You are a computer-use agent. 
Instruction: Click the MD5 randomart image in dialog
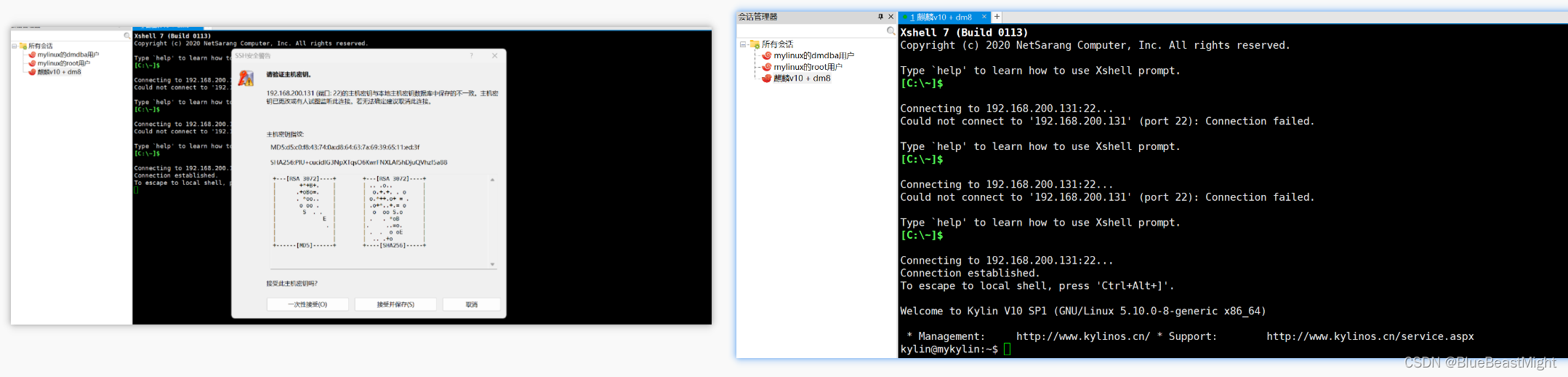click(305, 212)
